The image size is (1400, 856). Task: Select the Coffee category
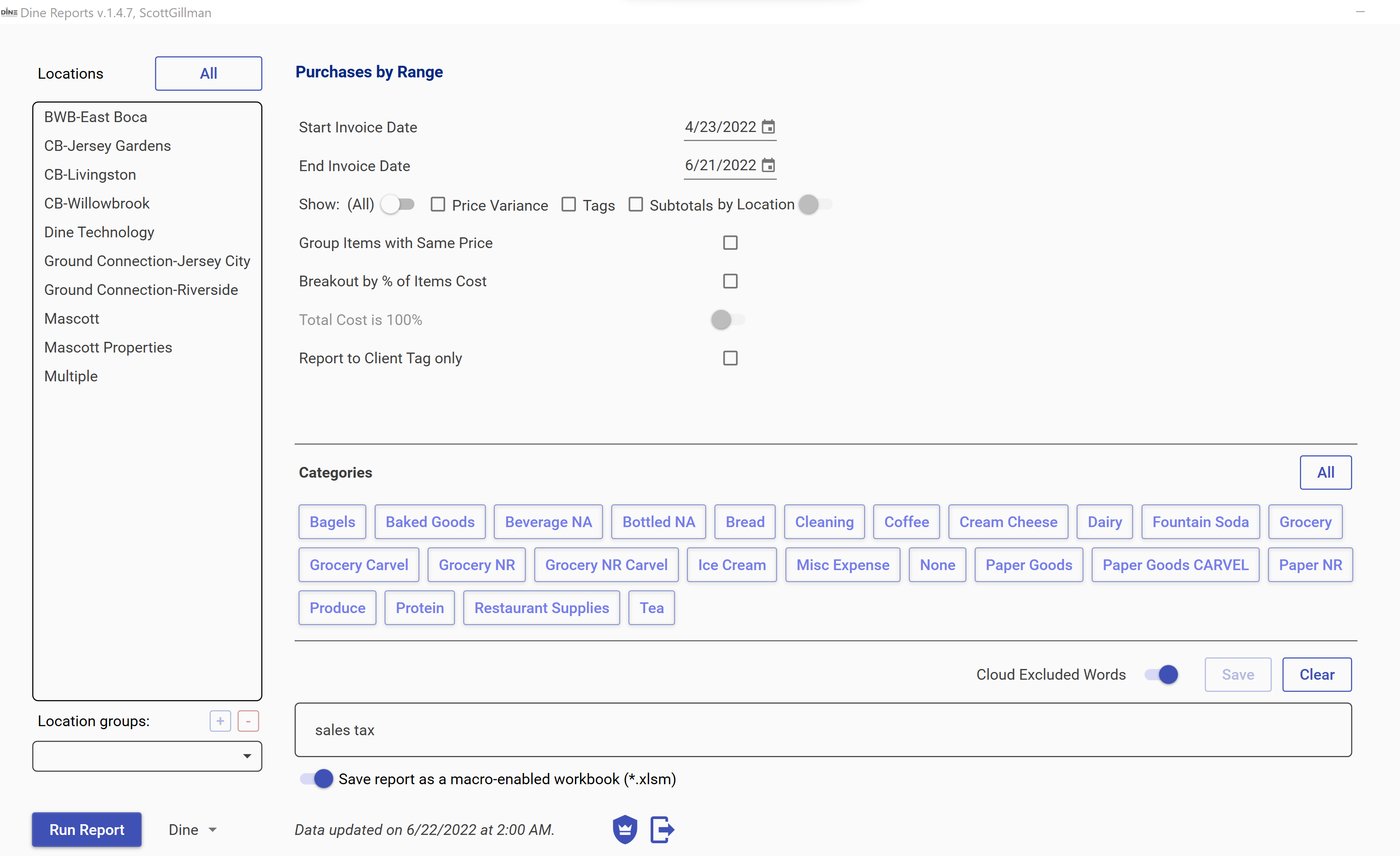(906, 522)
